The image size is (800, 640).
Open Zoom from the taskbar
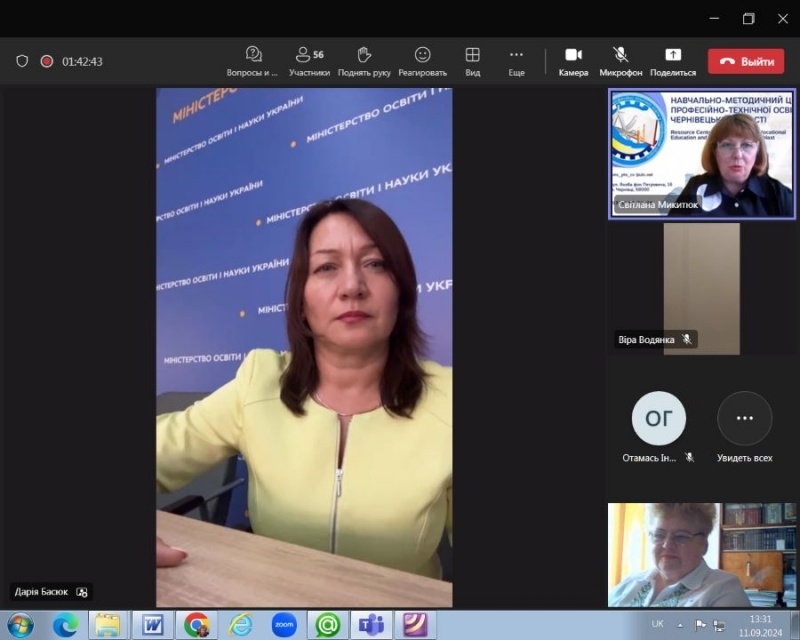coord(284,625)
